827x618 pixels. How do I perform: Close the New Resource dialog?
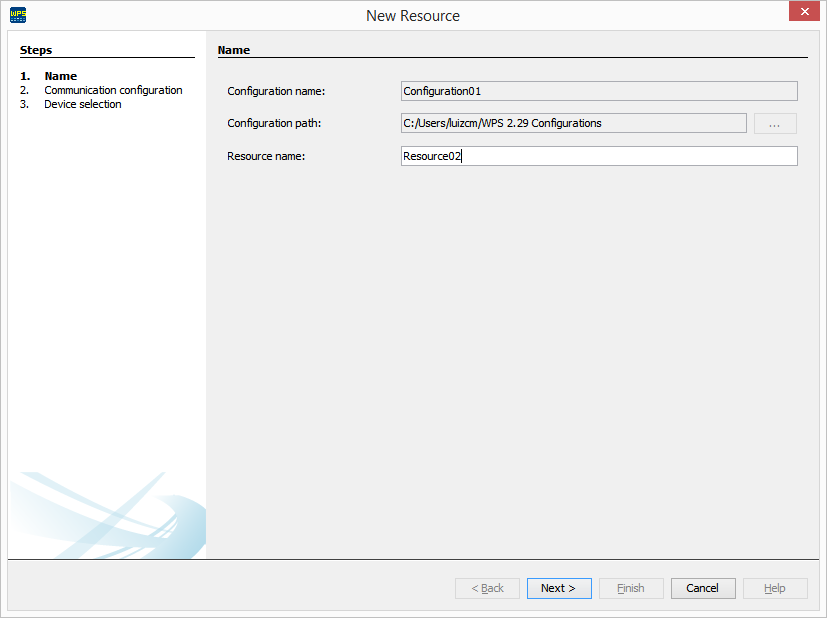(x=804, y=11)
